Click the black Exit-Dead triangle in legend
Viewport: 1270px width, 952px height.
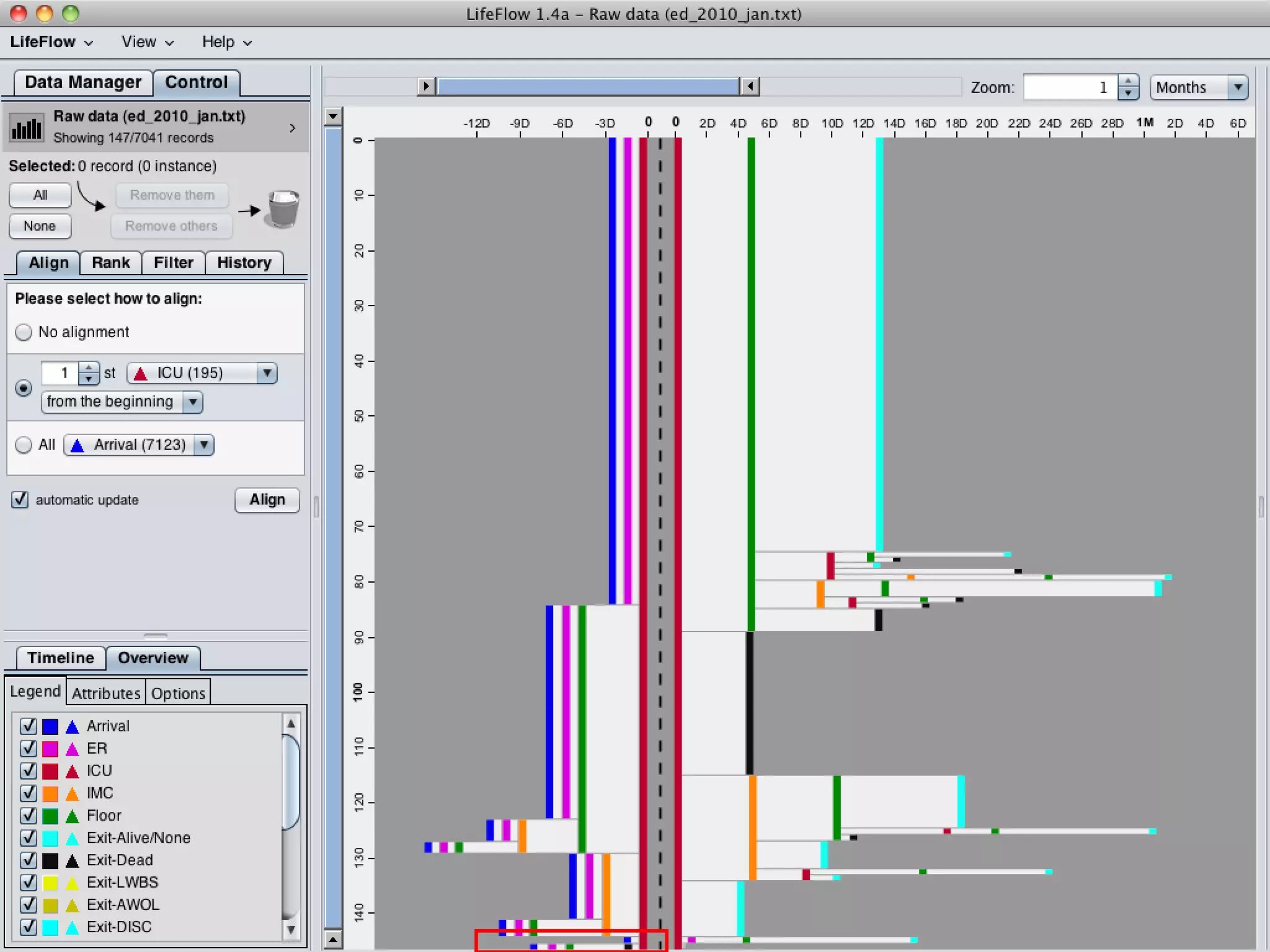pos(73,860)
